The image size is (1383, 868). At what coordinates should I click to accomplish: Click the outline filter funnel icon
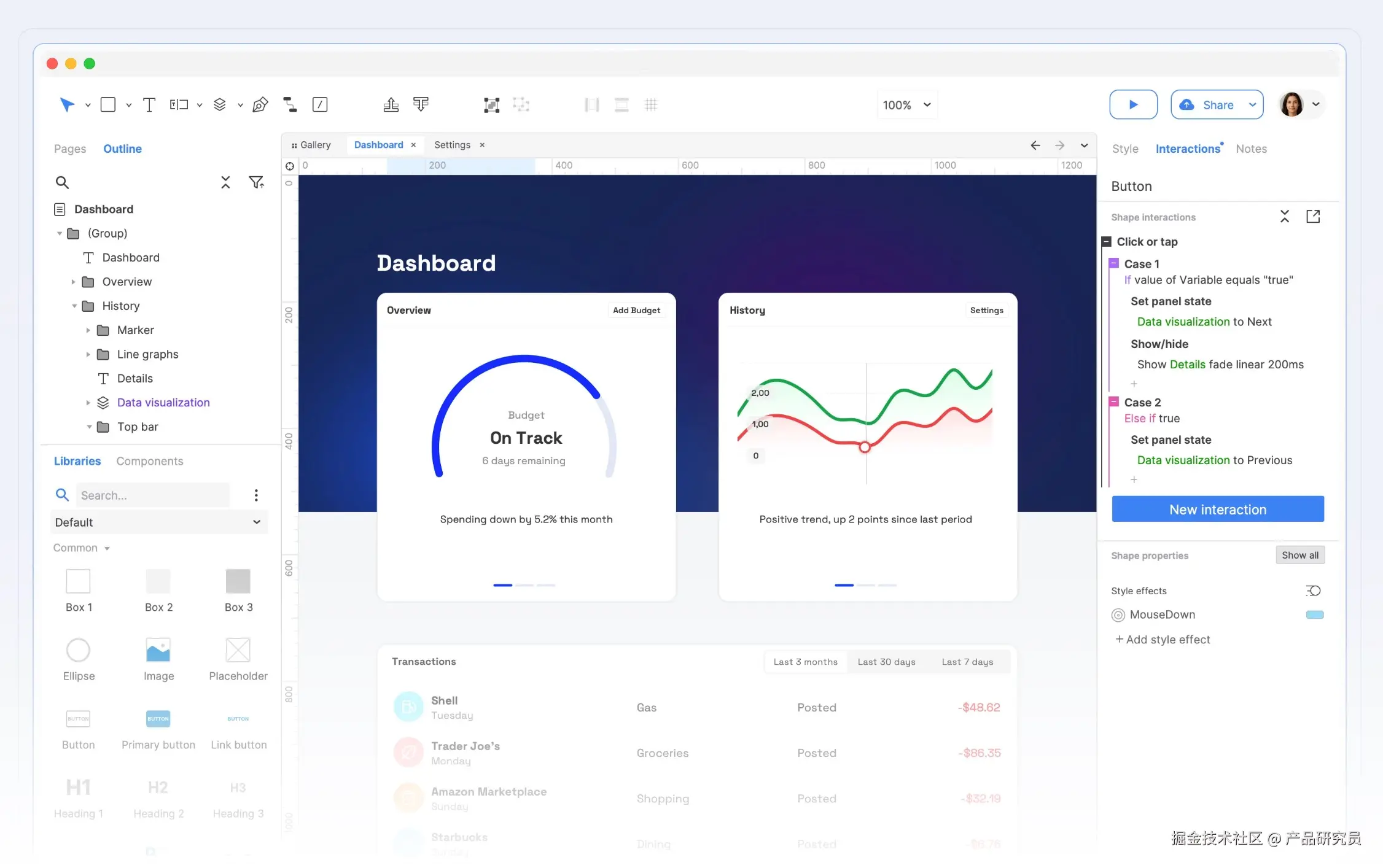coord(256,182)
